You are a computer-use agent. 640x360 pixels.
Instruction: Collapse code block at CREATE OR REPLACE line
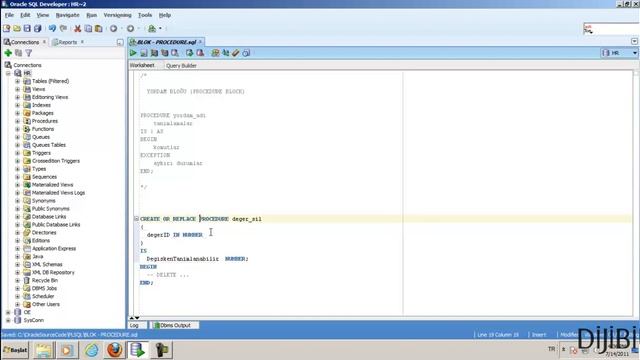(x=136, y=219)
